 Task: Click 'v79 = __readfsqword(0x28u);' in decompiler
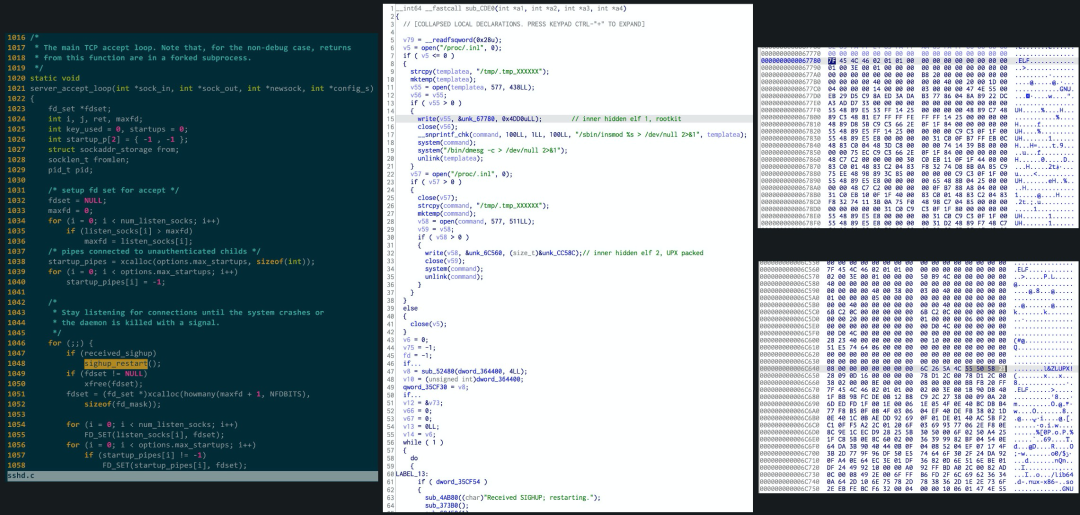(452, 40)
